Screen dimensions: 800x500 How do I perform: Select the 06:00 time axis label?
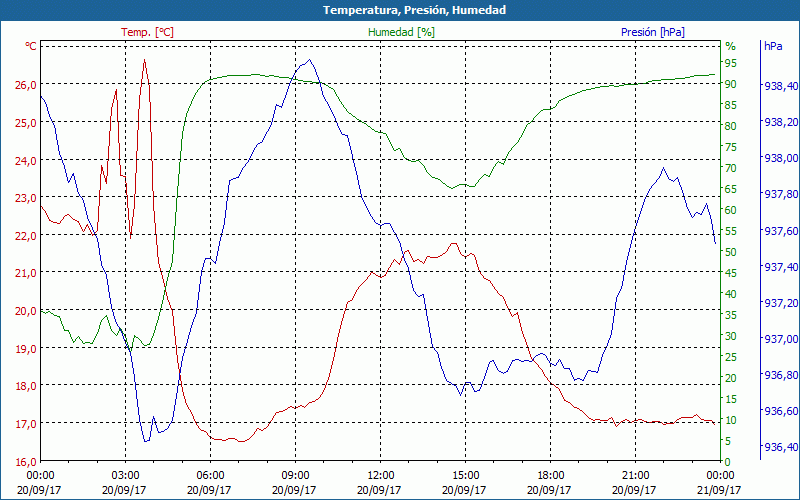(210, 476)
